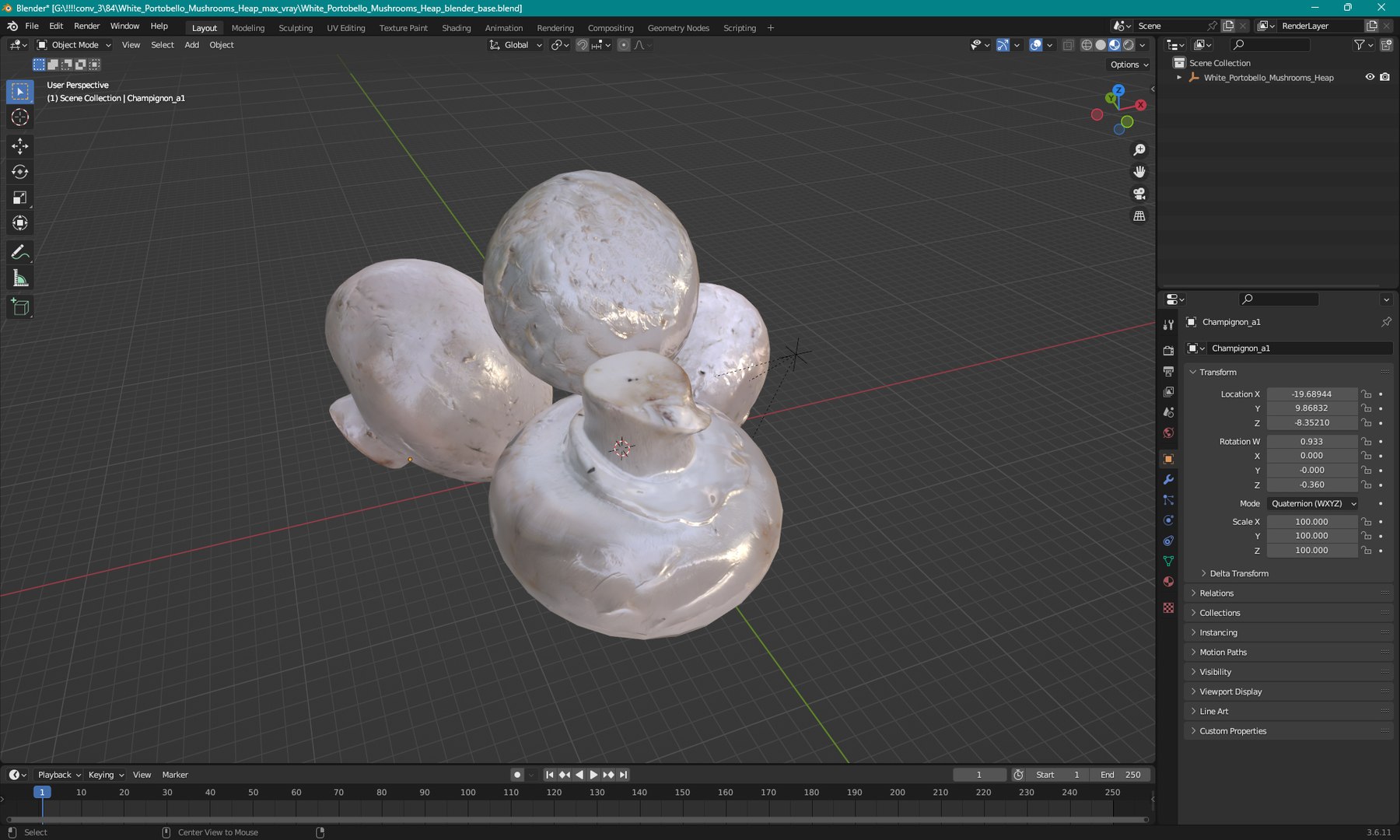Open the Physics properties tab
The width and height of the screenshot is (1400, 840).
pos(1168,520)
